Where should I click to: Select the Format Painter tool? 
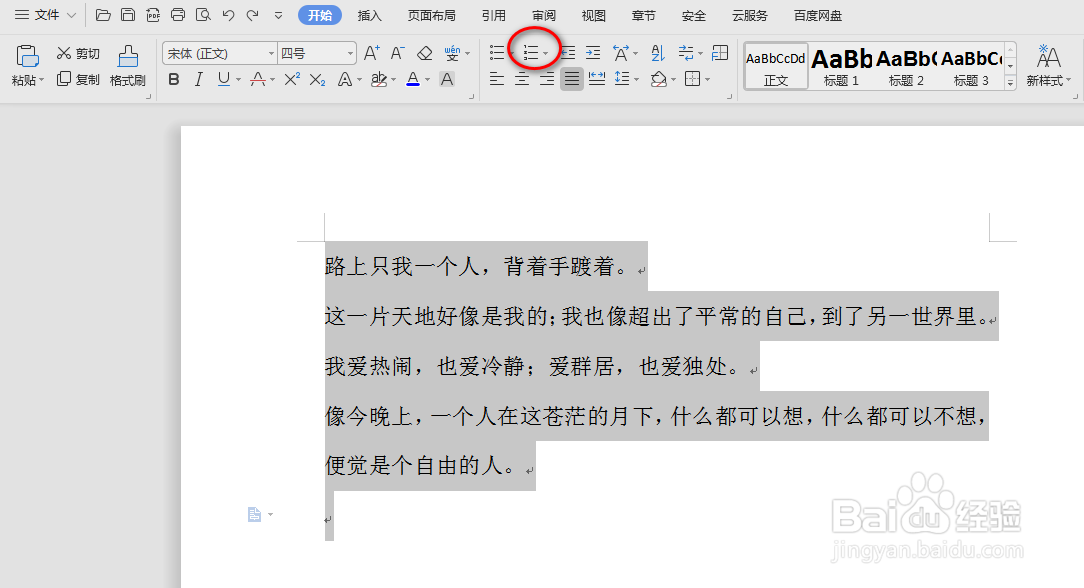(127, 65)
